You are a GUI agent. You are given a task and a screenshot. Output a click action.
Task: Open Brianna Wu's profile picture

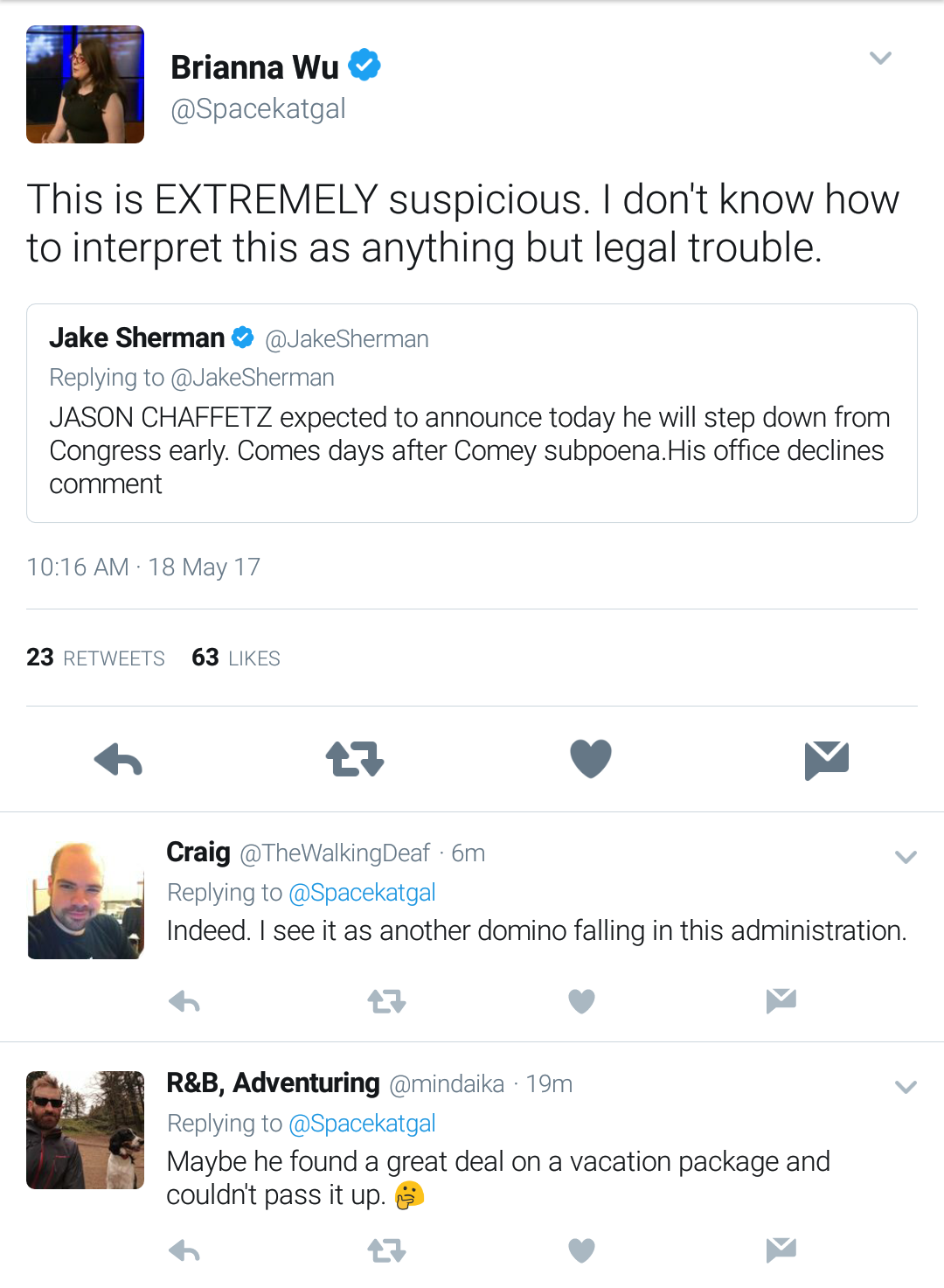pos(85,84)
